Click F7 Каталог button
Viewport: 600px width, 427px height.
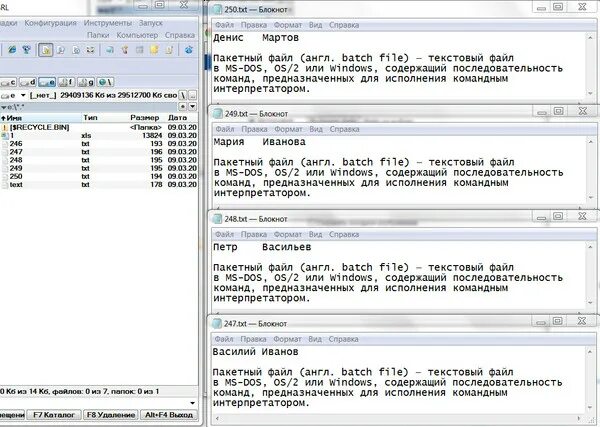point(54,415)
